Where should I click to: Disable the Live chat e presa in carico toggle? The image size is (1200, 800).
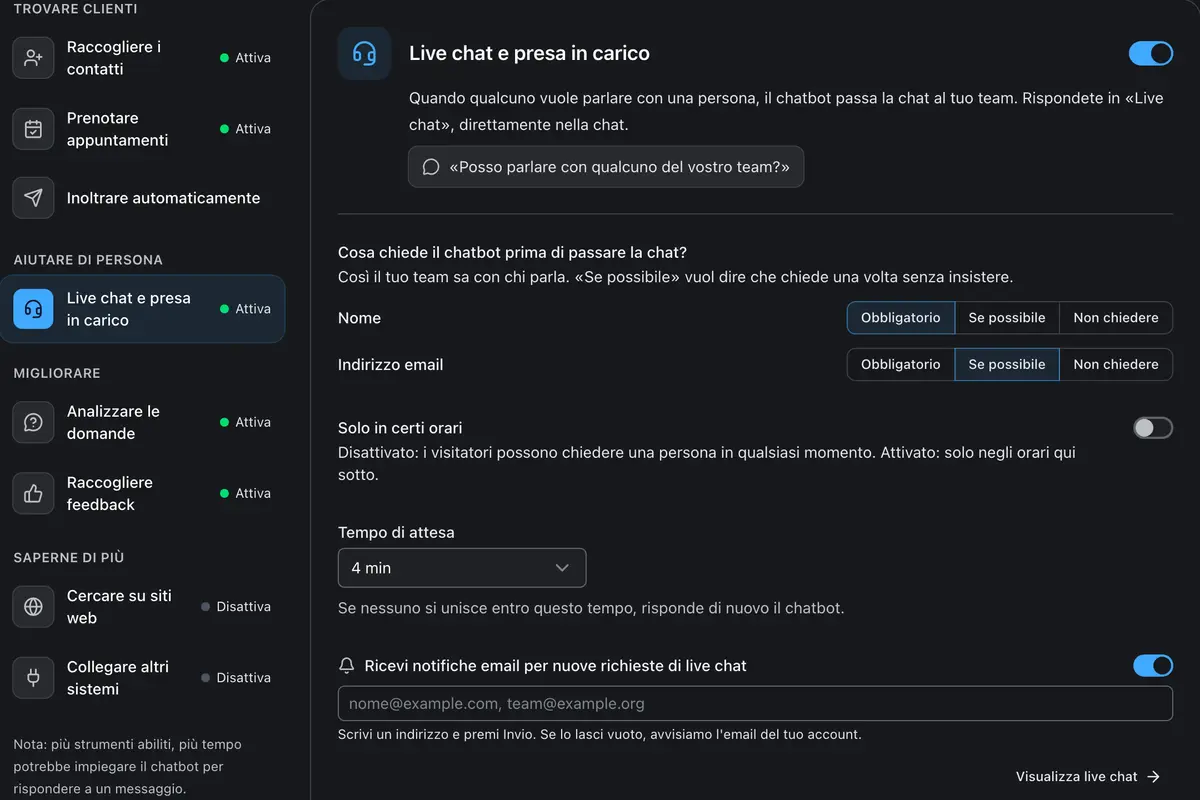[1151, 53]
